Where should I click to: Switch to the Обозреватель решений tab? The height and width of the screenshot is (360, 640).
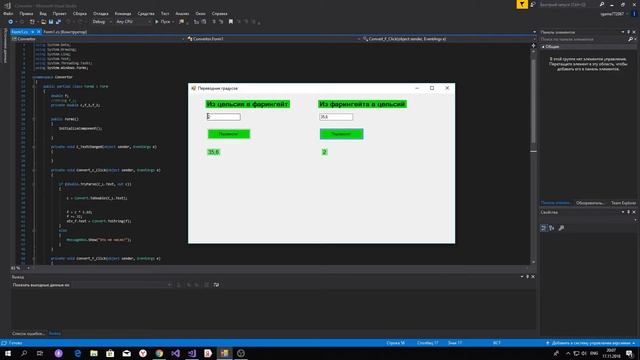[x=590, y=203]
